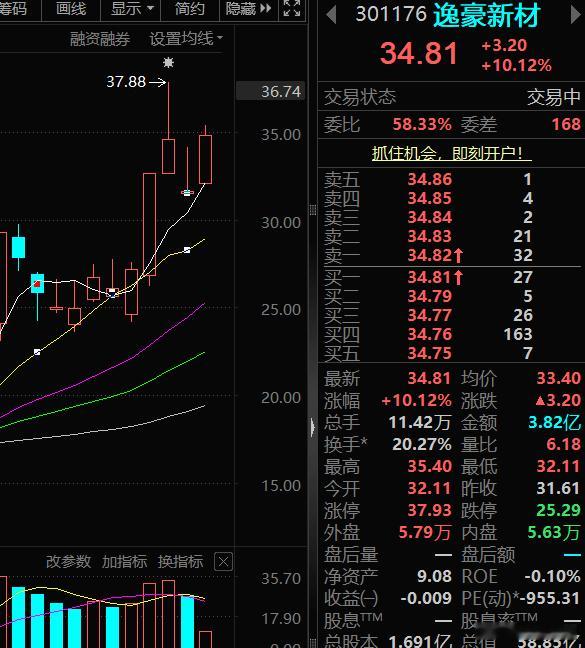Viewport: 585px width, 648px height.
Task: Go to next stock with right arrow
Action: click(x=575, y=15)
